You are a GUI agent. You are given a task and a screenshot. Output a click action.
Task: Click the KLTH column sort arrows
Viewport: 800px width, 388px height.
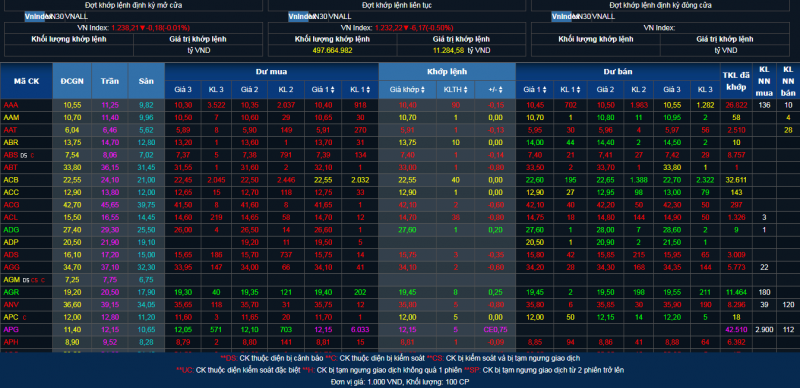[x=466, y=90]
